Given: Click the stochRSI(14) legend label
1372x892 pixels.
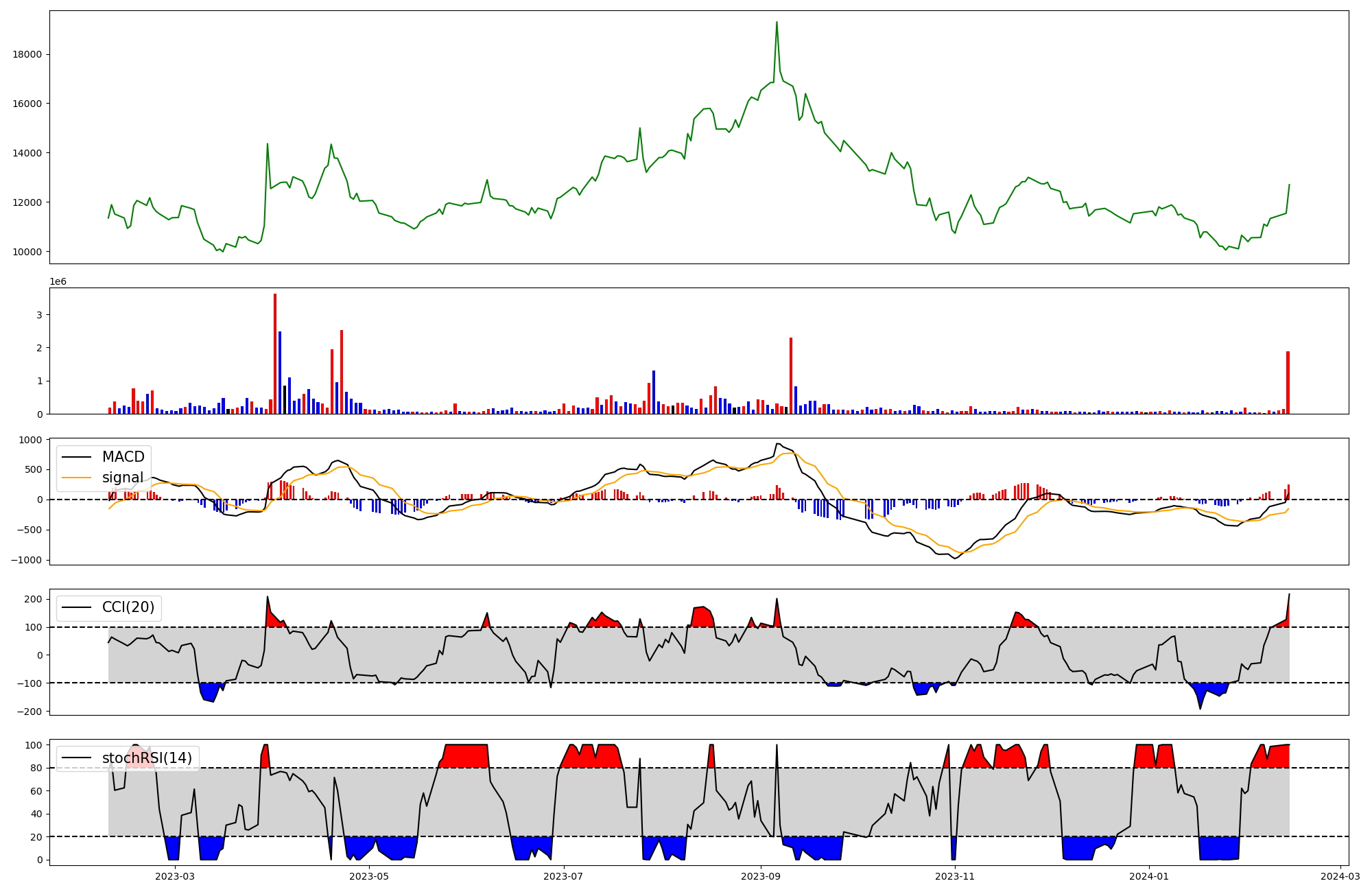Looking at the screenshot, I should 147,758.
